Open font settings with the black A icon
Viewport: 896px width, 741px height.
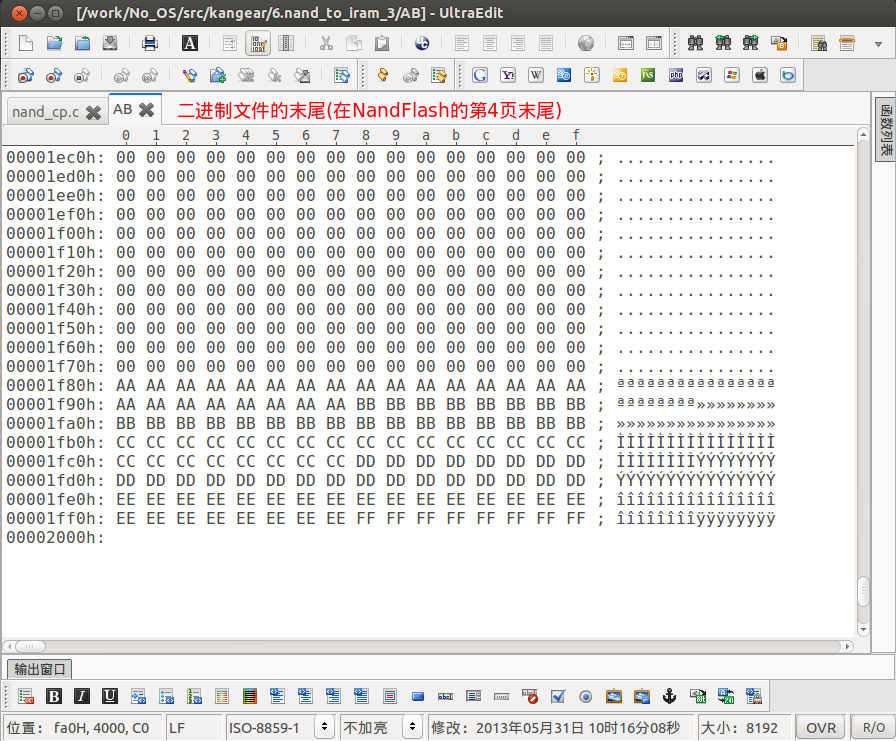[x=190, y=43]
